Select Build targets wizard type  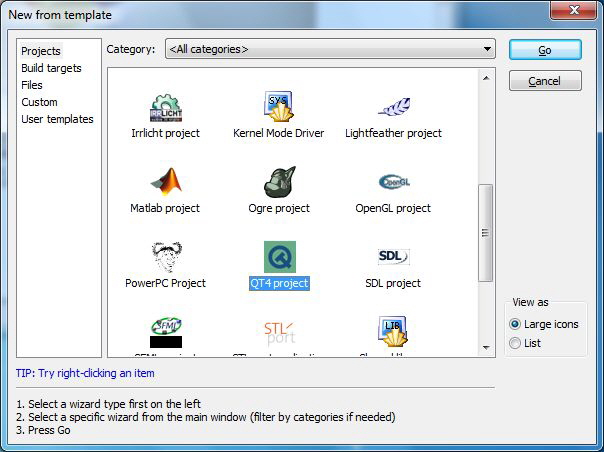pos(51,68)
